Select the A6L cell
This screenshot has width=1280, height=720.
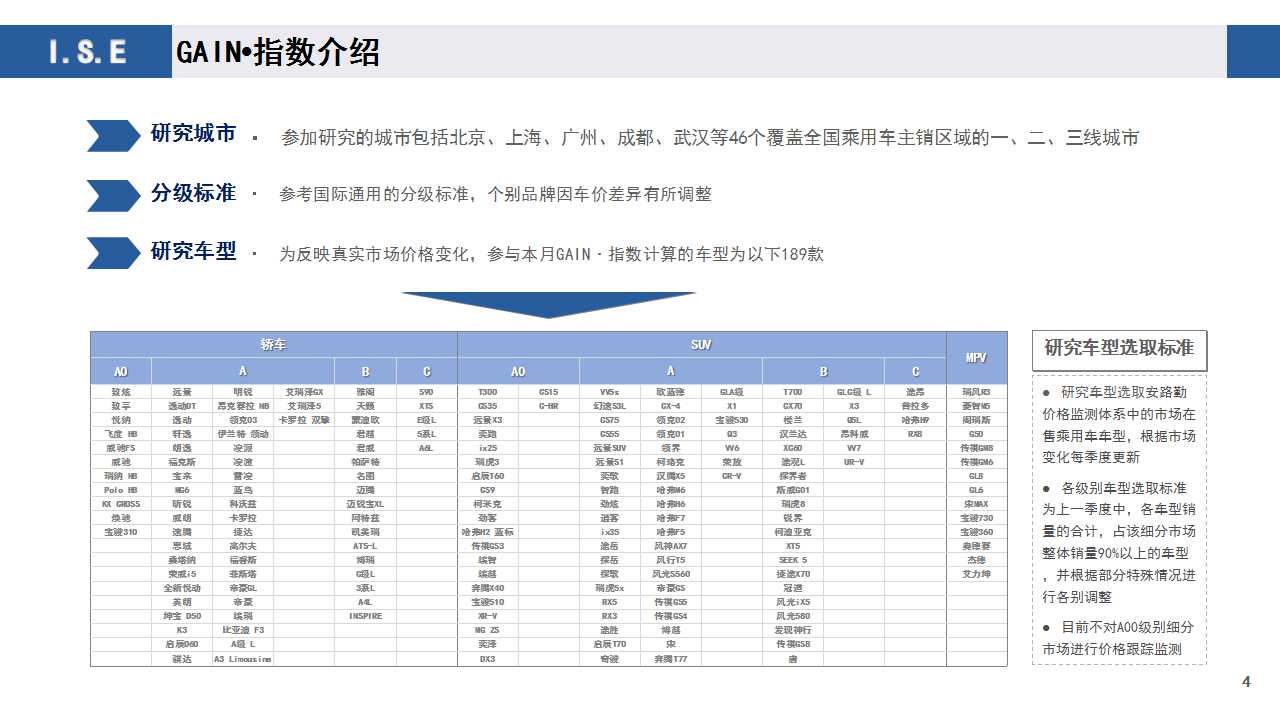point(427,448)
